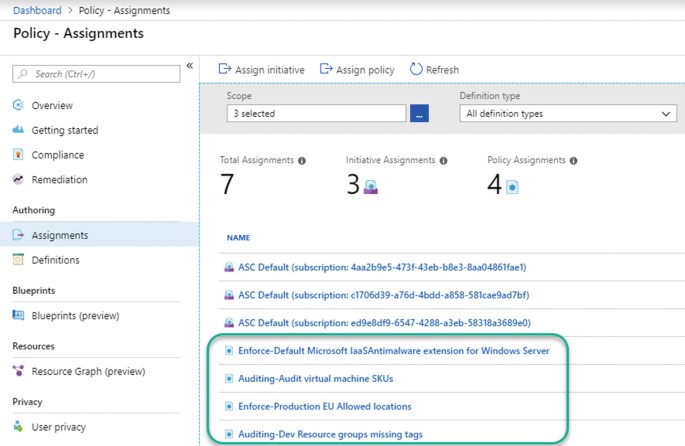Go to Dashboard via breadcrumb

coord(38,11)
